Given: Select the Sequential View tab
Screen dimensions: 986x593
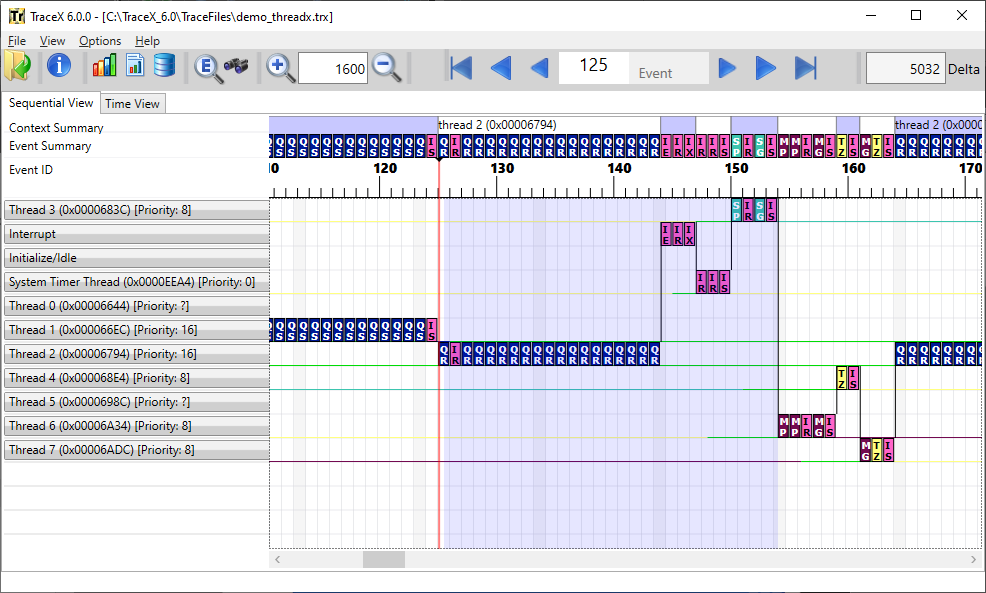Looking at the screenshot, I should pyautogui.click(x=51, y=103).
